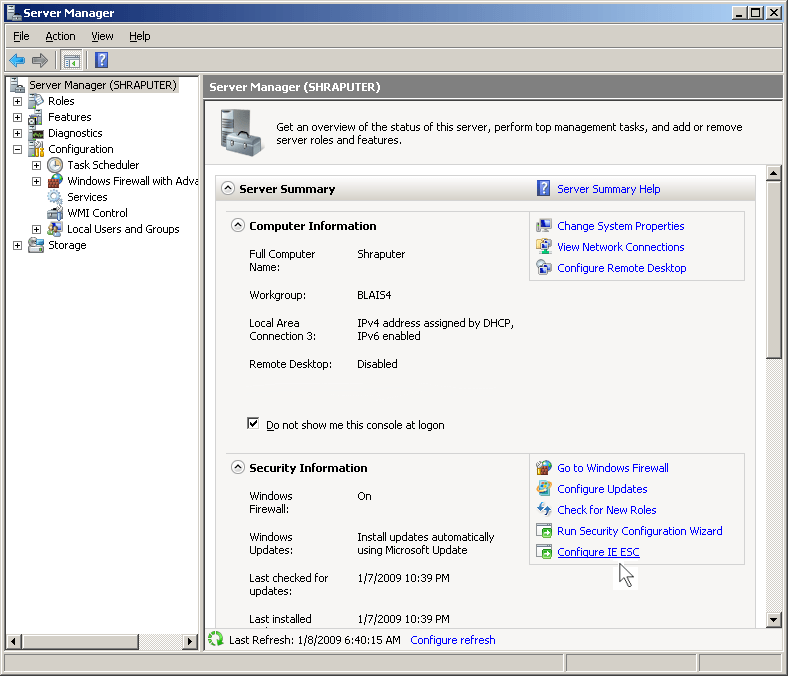Click the Task Scheduler clock icon

55,165
